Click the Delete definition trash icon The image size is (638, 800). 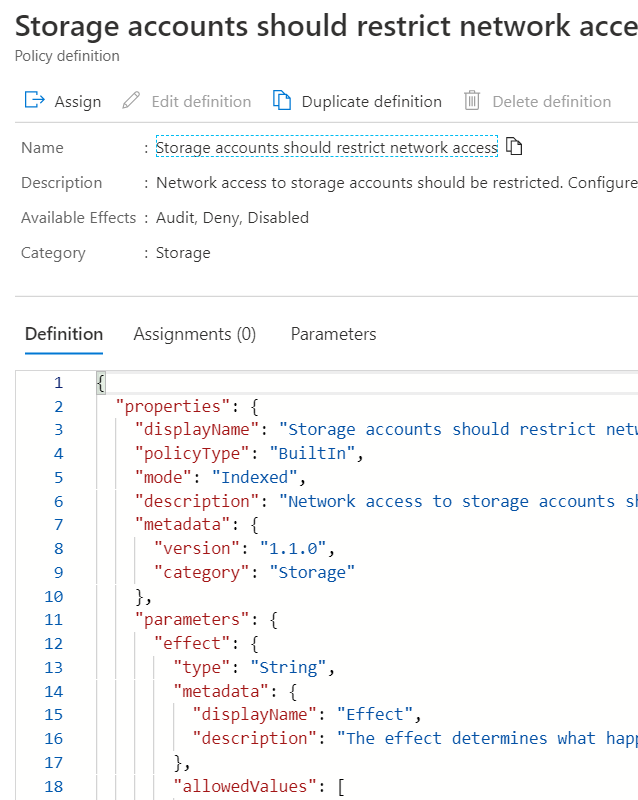(x=471, y=101)
